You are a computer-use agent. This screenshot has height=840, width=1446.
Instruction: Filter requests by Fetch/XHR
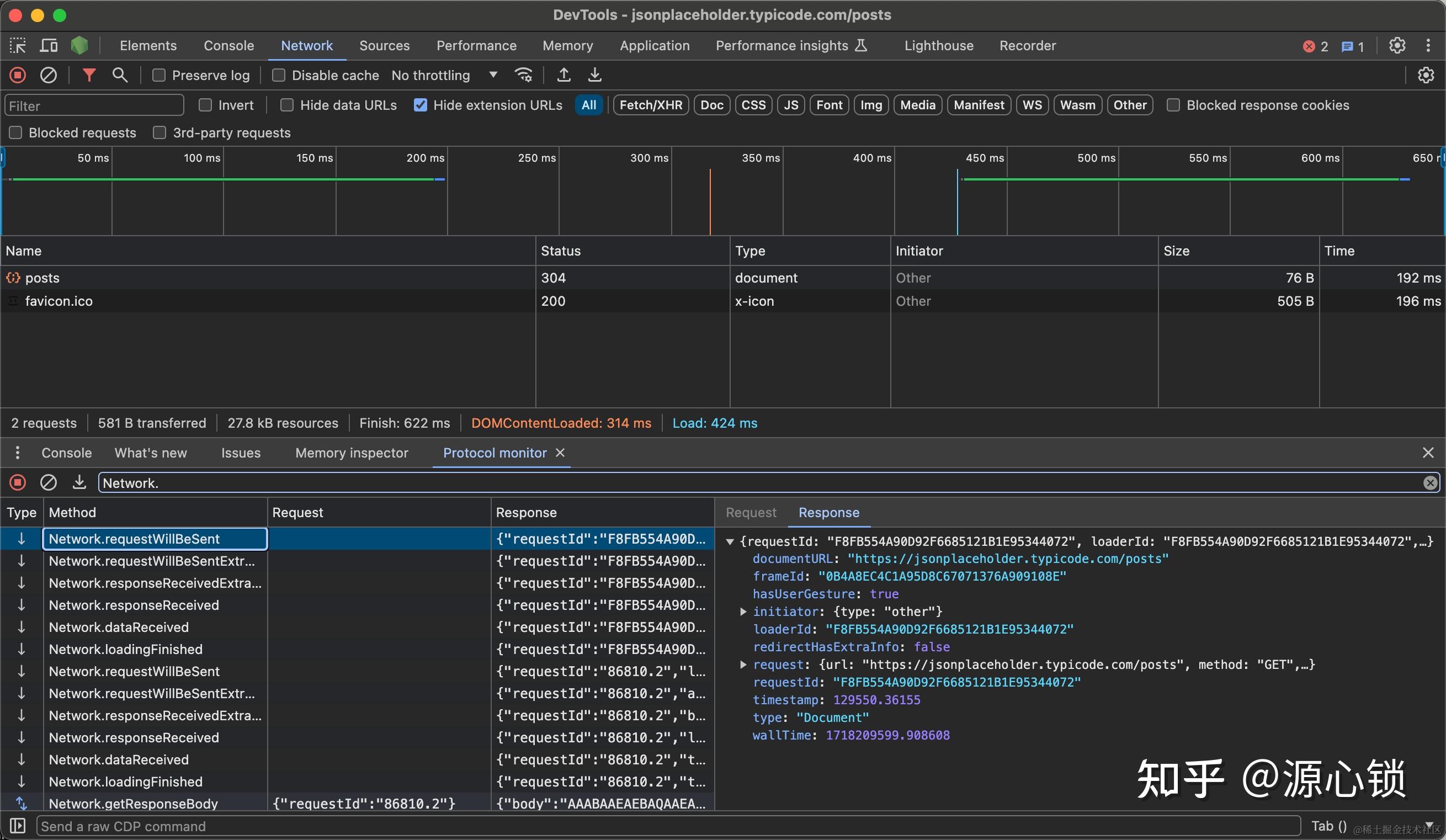651,105
